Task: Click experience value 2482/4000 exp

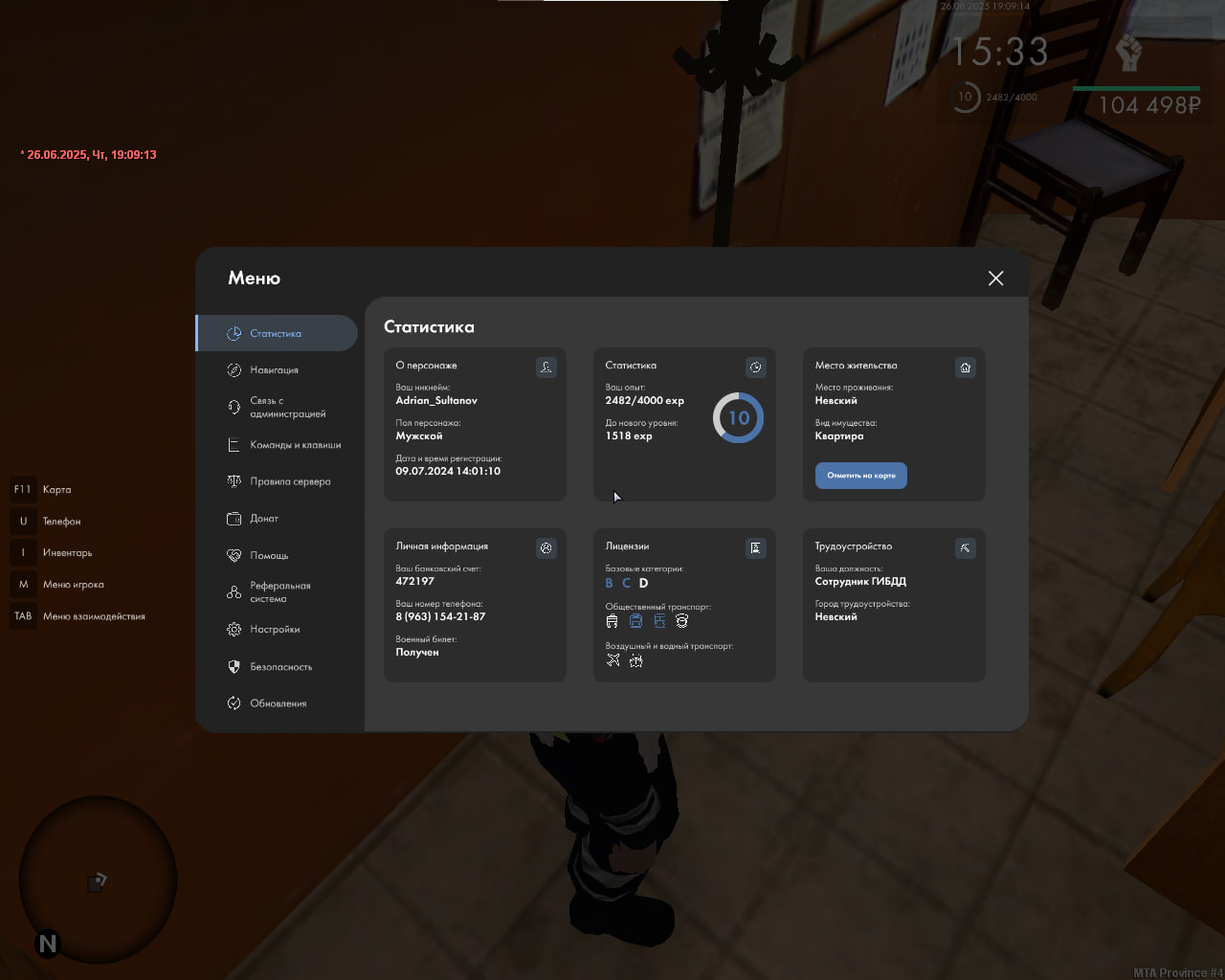Action: (644, 400)
